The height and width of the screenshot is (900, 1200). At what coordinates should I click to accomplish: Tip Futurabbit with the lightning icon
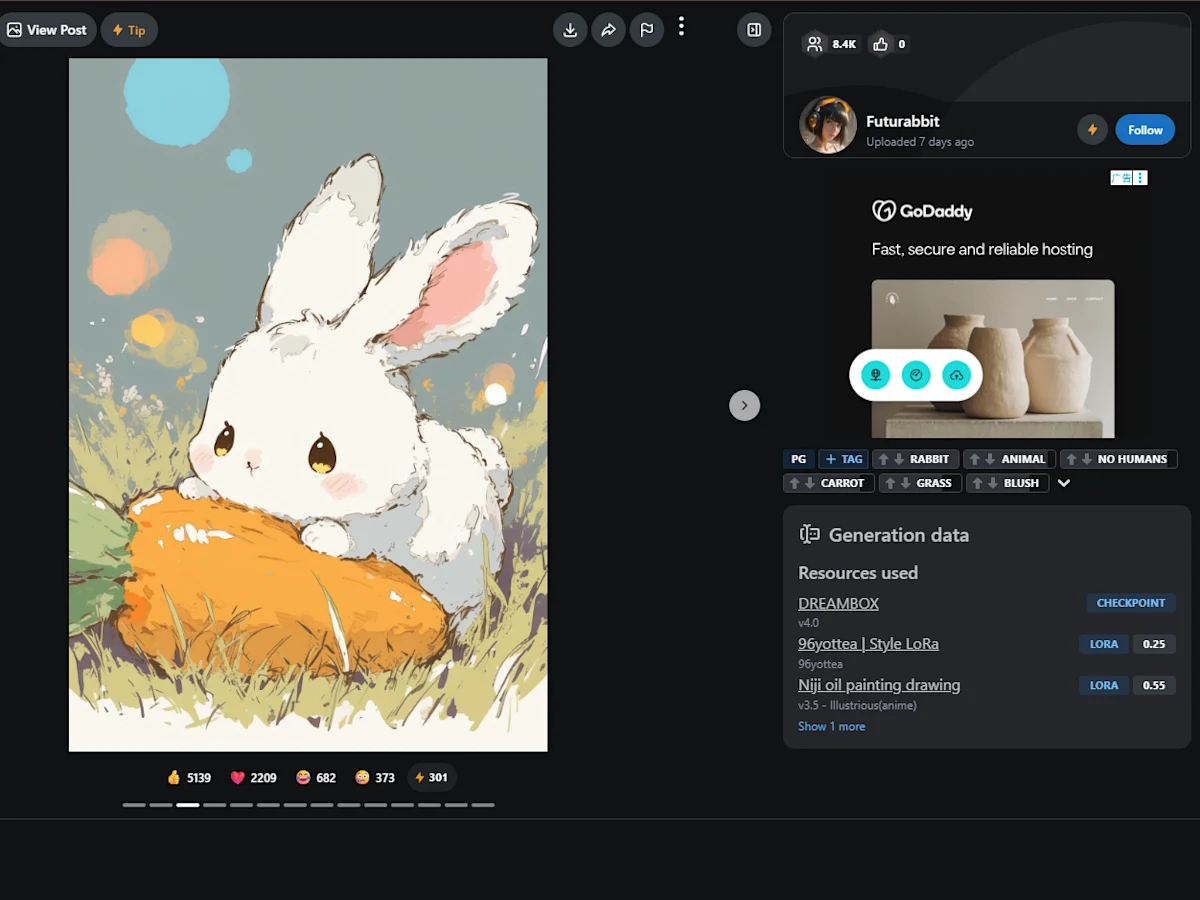point(1092,130)
